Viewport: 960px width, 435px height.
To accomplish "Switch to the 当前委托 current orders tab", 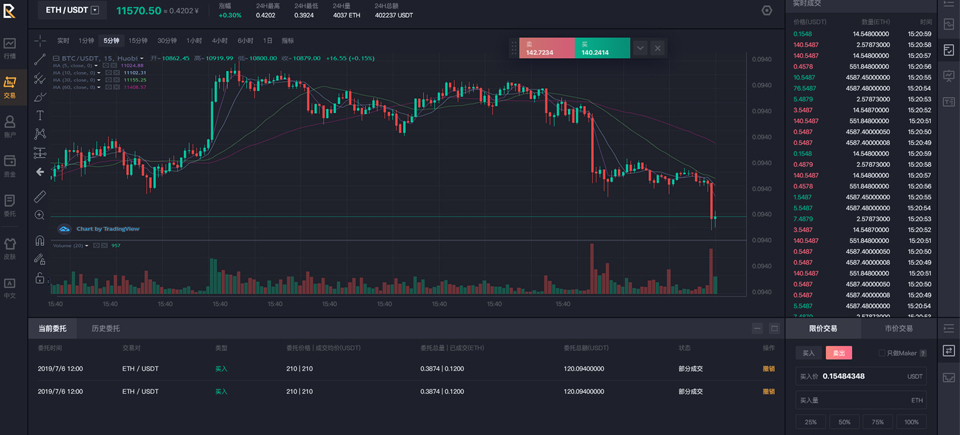I will click(53, 328).
